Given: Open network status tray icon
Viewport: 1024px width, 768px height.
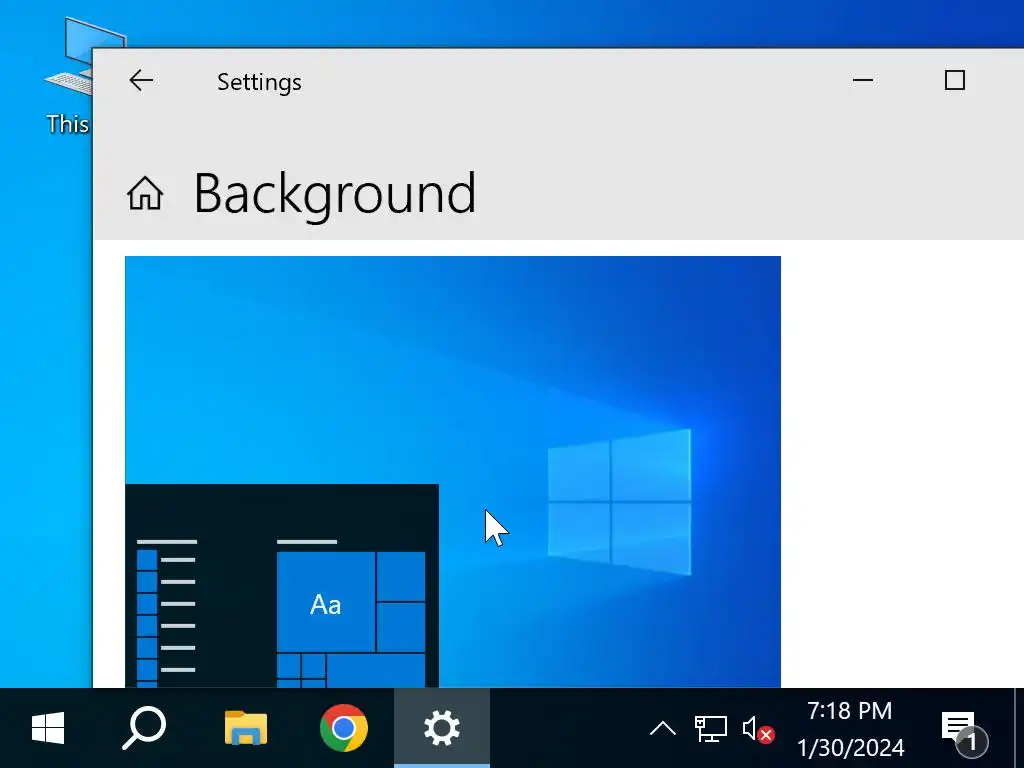Looking at the screenshot, I should 711,728.
